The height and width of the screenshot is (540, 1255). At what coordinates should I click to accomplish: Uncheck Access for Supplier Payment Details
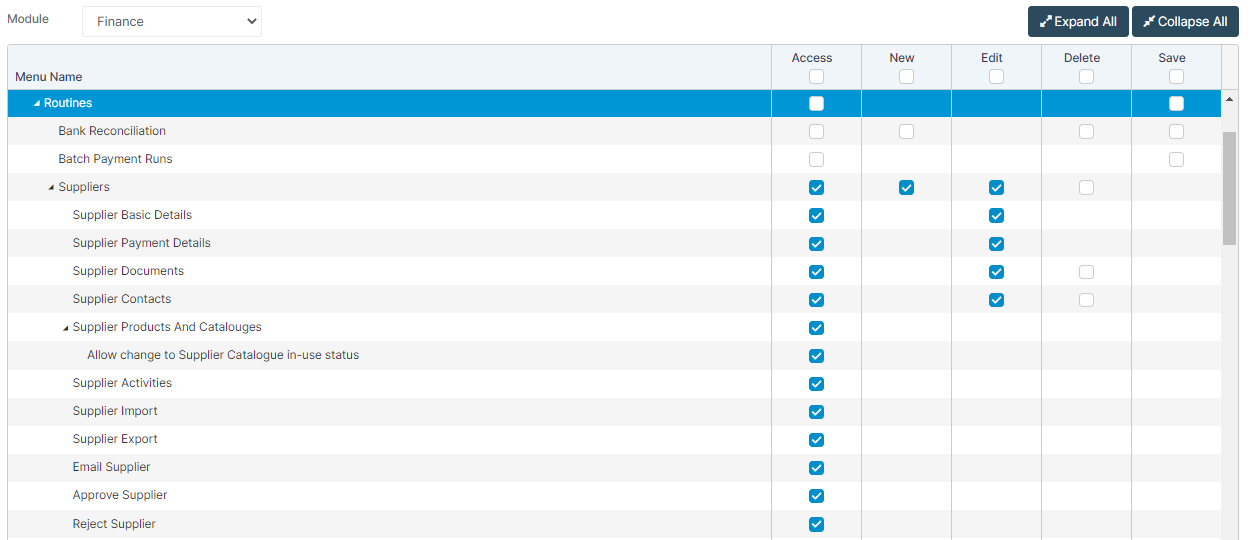coord(817,243)
